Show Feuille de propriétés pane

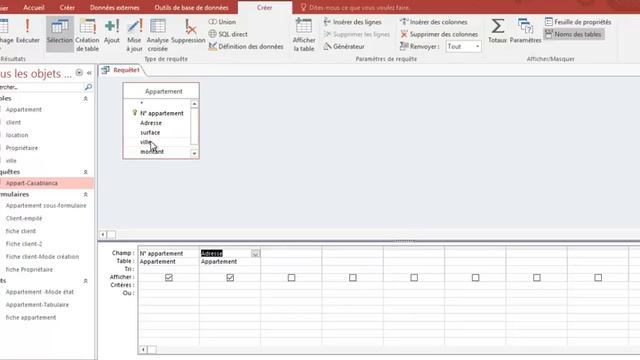coord(578,22)
